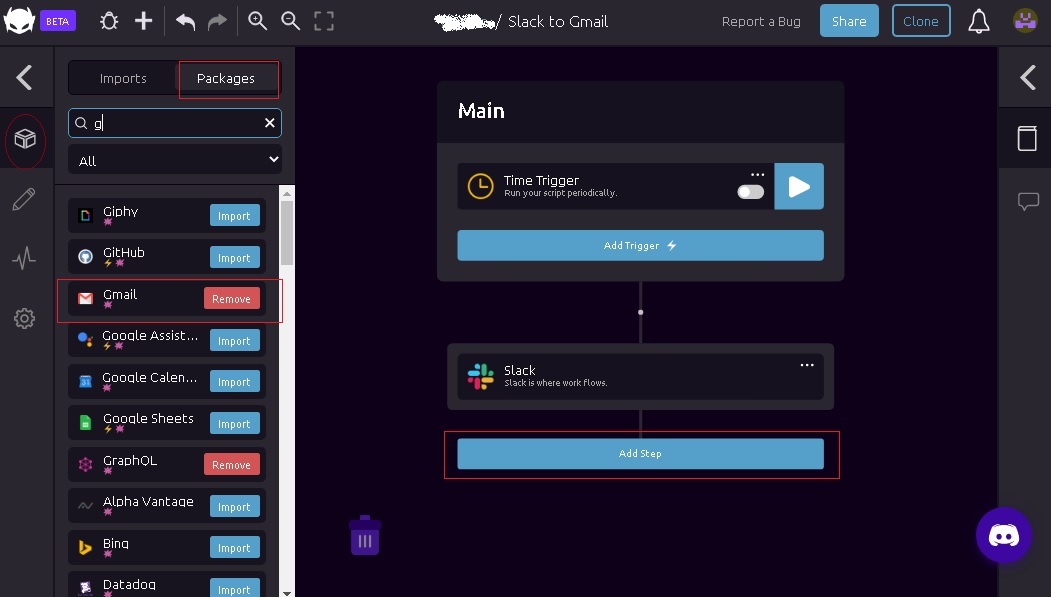The height and width of the screenshot is (597, 1051).
Task: Import the Datadog package
Action: click(x=235, y=588)
